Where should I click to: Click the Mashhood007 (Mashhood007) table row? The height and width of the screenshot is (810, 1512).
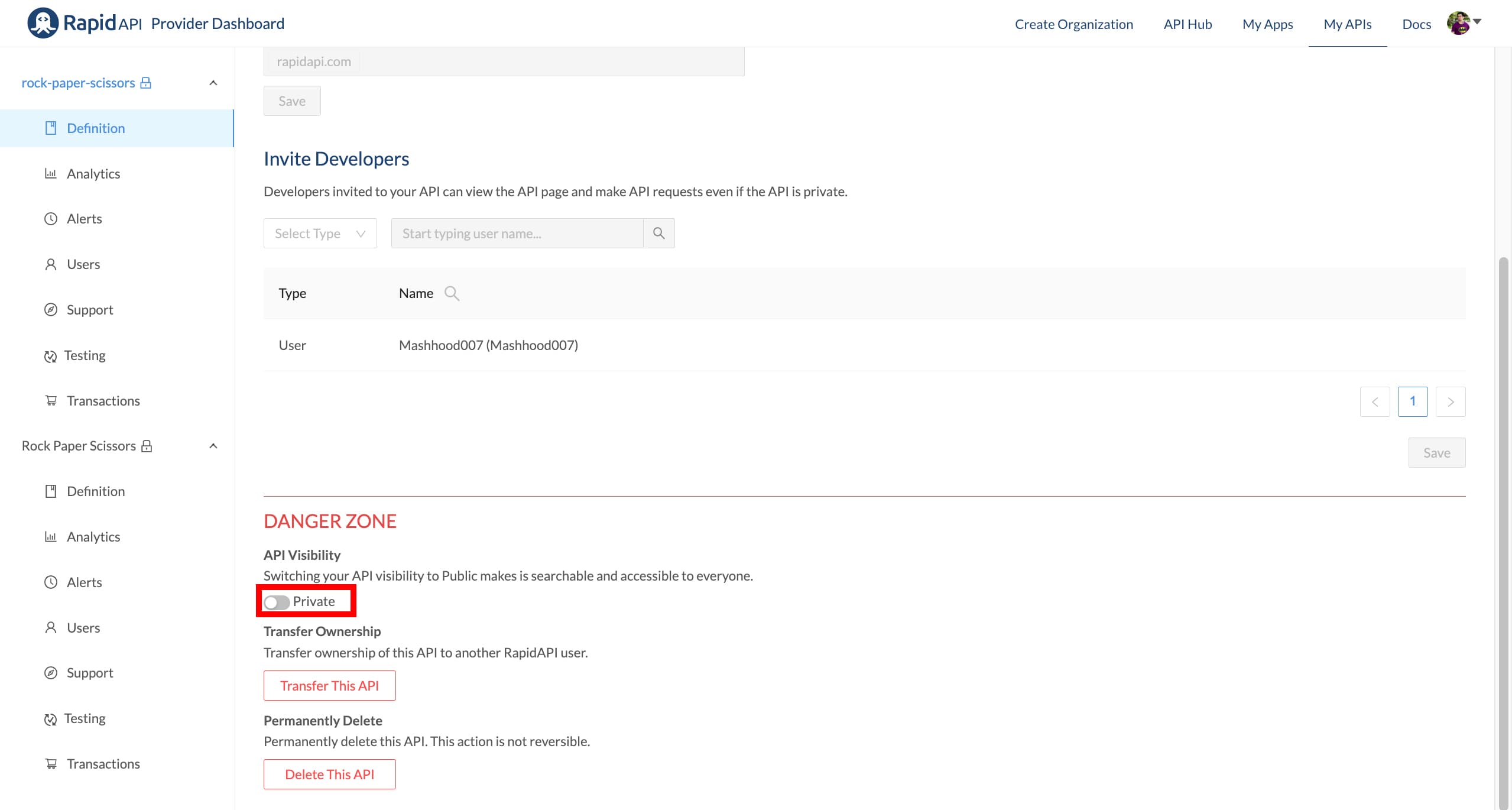864,345
